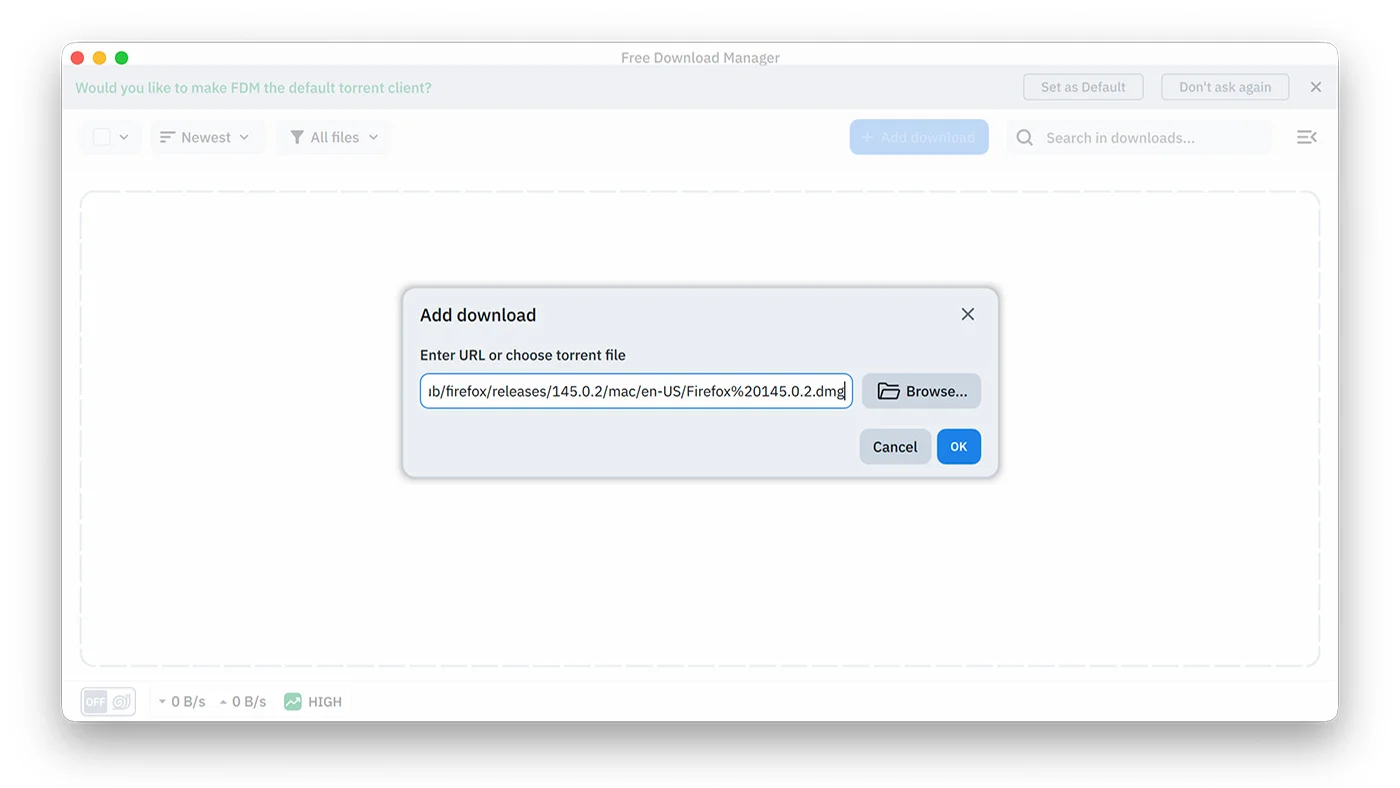Click the upload speed 0 B/s indicator

(243, 702)
